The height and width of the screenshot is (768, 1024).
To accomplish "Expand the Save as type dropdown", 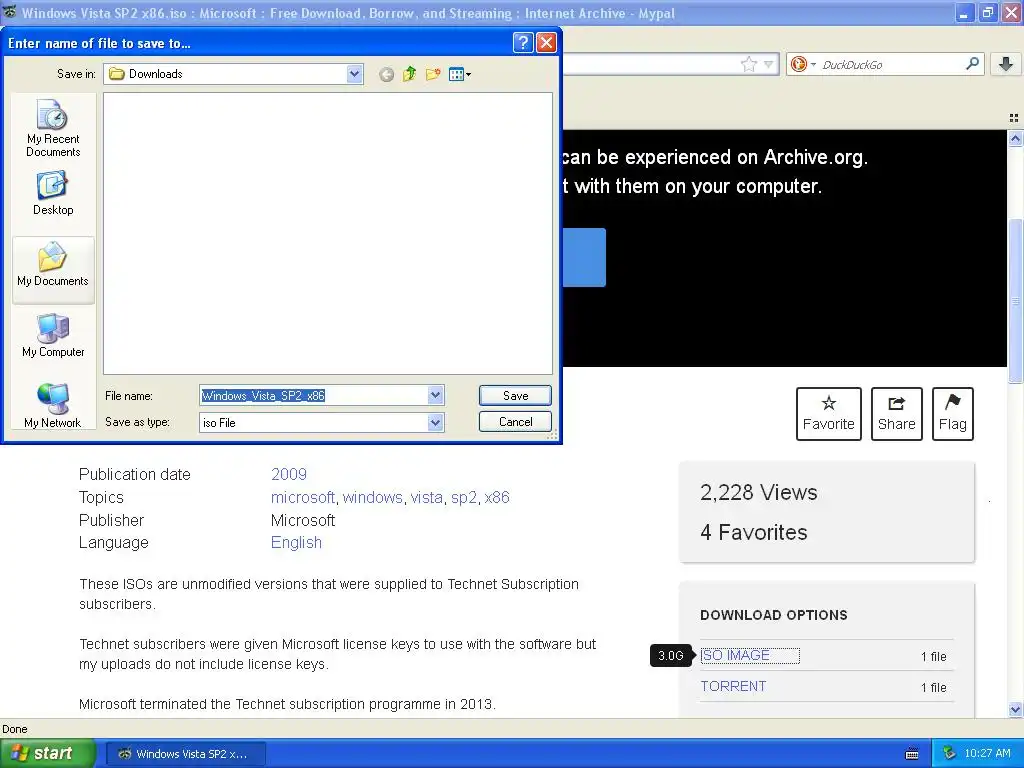I will [436, 423].
